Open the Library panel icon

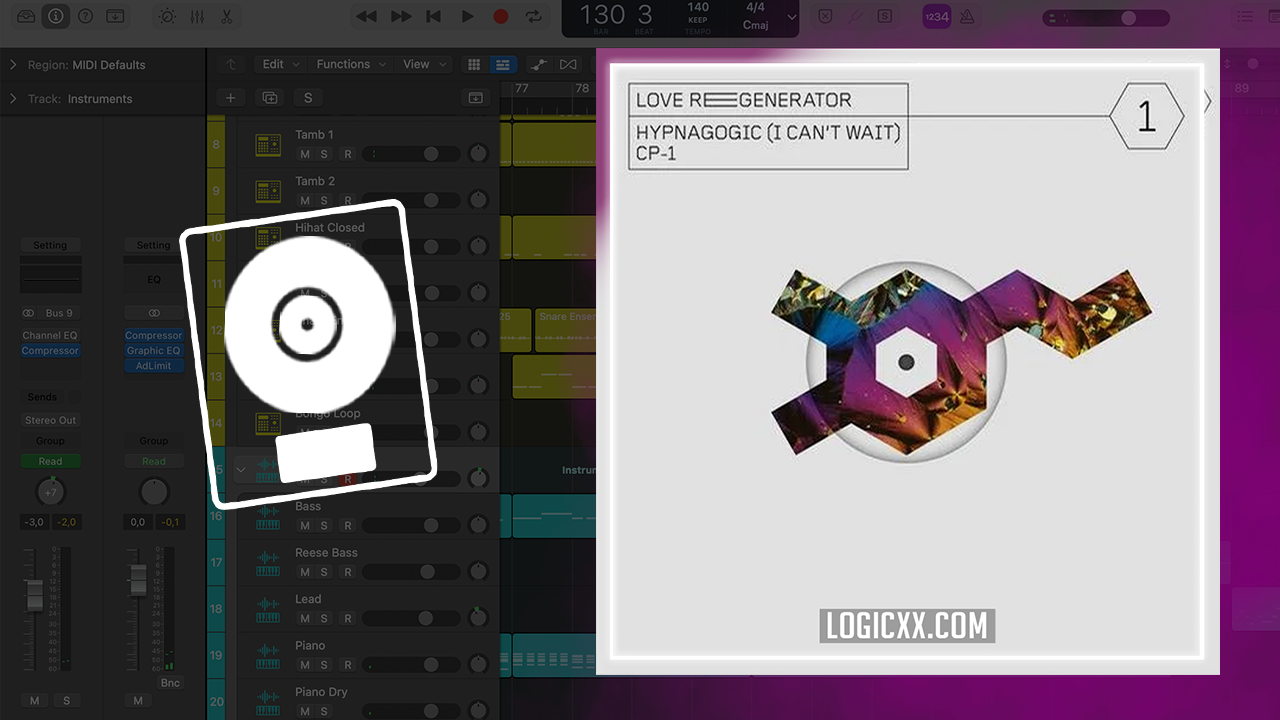(26, 16)
